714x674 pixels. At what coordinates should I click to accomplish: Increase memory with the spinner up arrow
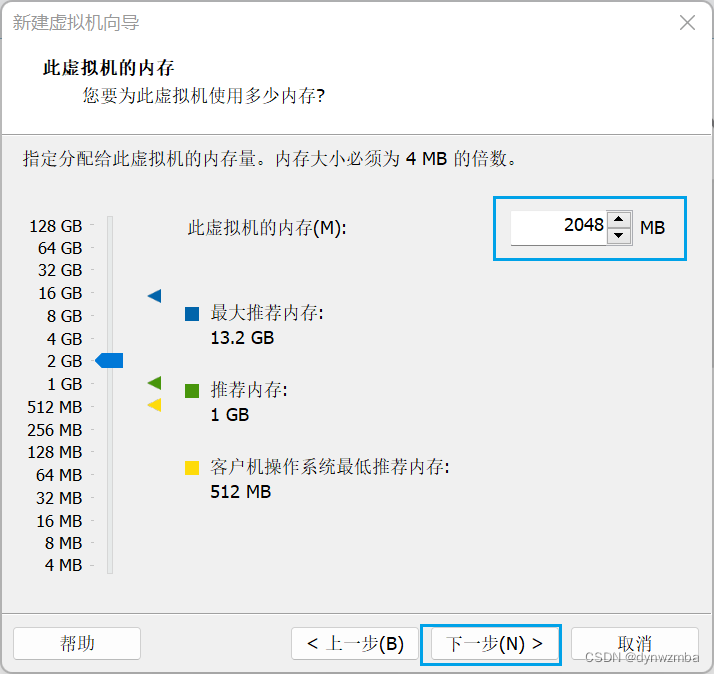coord(618,219)
